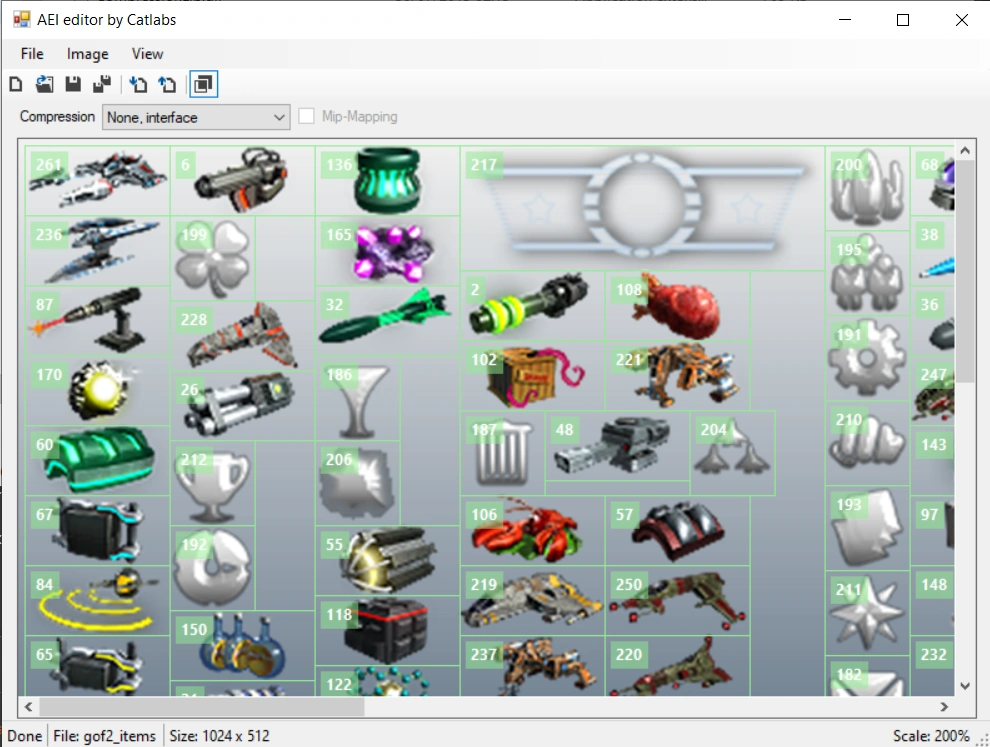Select yellow-trimmed device texture 65

(x=97, y=666)
